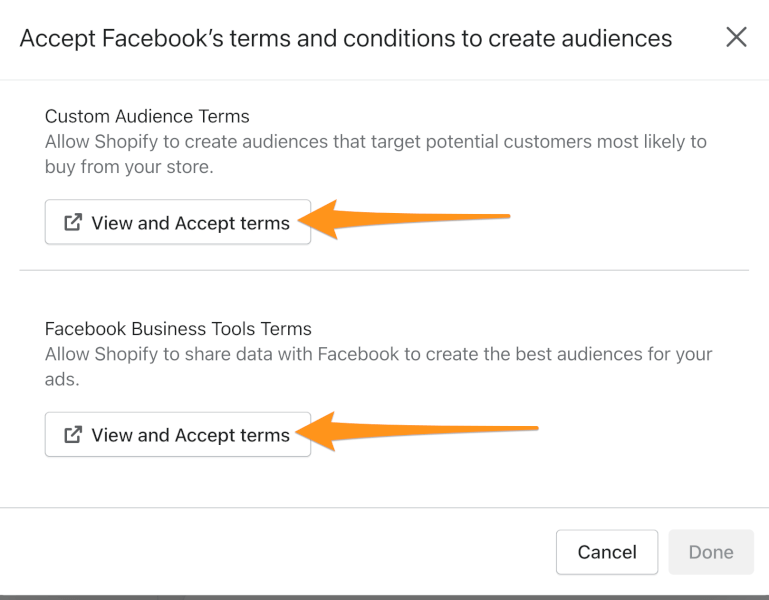Open Custom Audience View and Accept terms

coord(178,222)
